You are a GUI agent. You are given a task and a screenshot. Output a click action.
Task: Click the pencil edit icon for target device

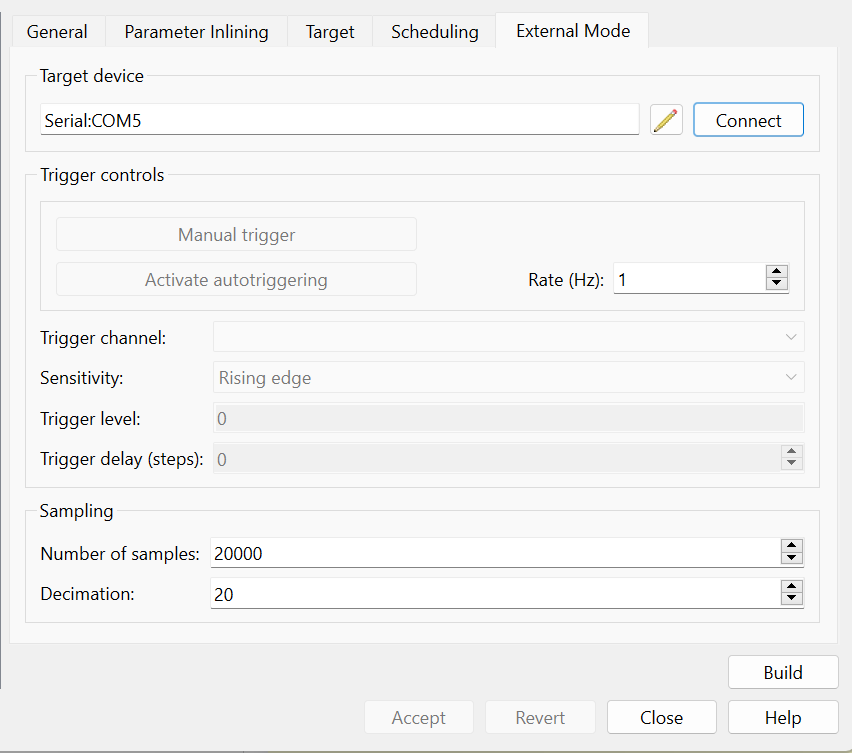tap(666, 120)
